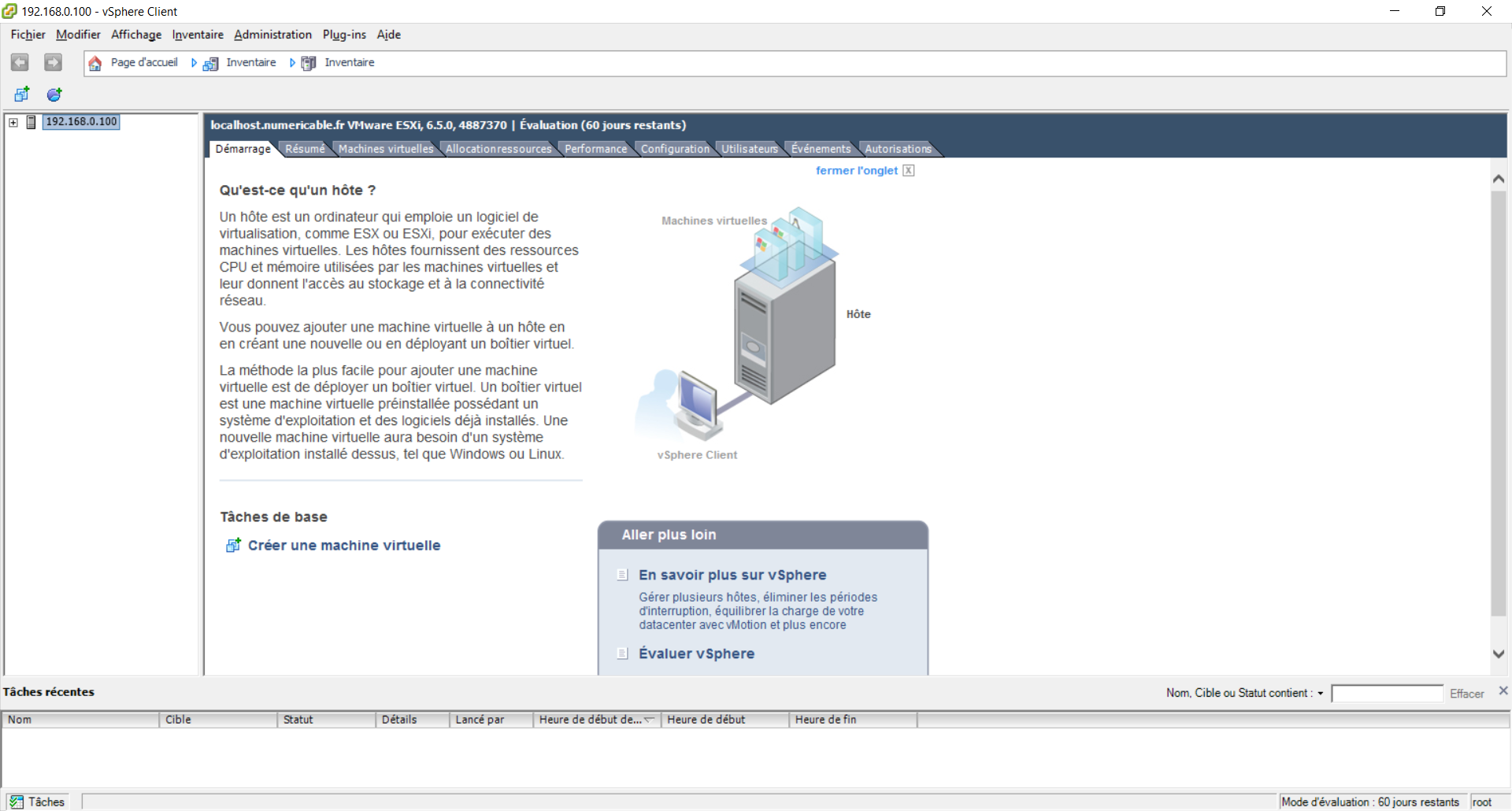Click the icon beside Créer une machine virtuelle

[233, 545]
